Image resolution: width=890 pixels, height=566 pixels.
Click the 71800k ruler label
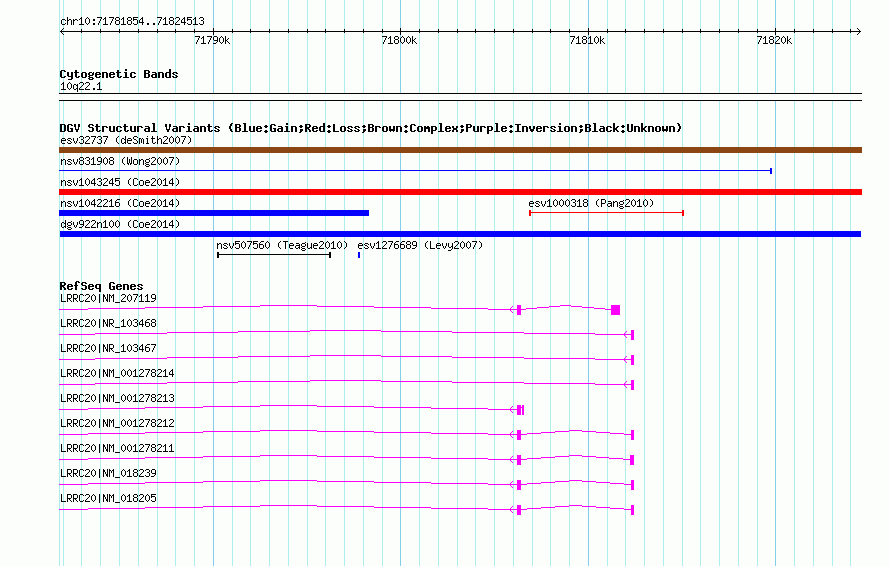coord(400,40)
